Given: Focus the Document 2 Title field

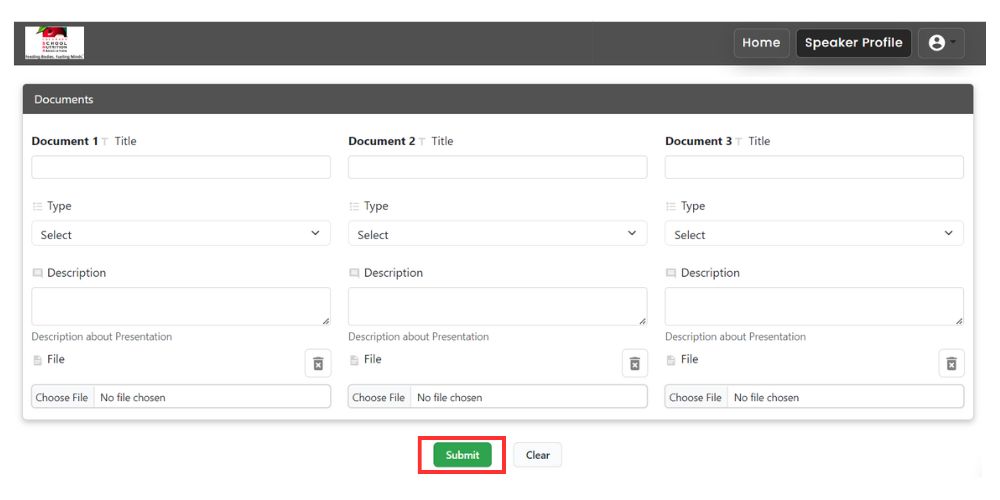Looking at the screenshot, I should coord(497,167).
